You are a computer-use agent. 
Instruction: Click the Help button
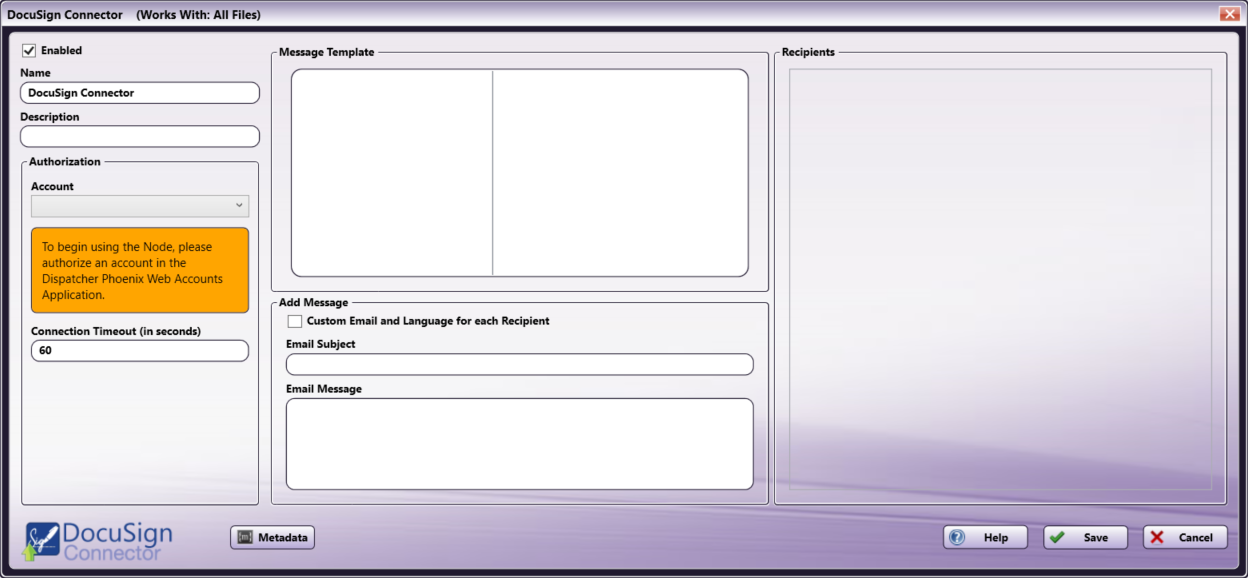[x=985, y=537]
